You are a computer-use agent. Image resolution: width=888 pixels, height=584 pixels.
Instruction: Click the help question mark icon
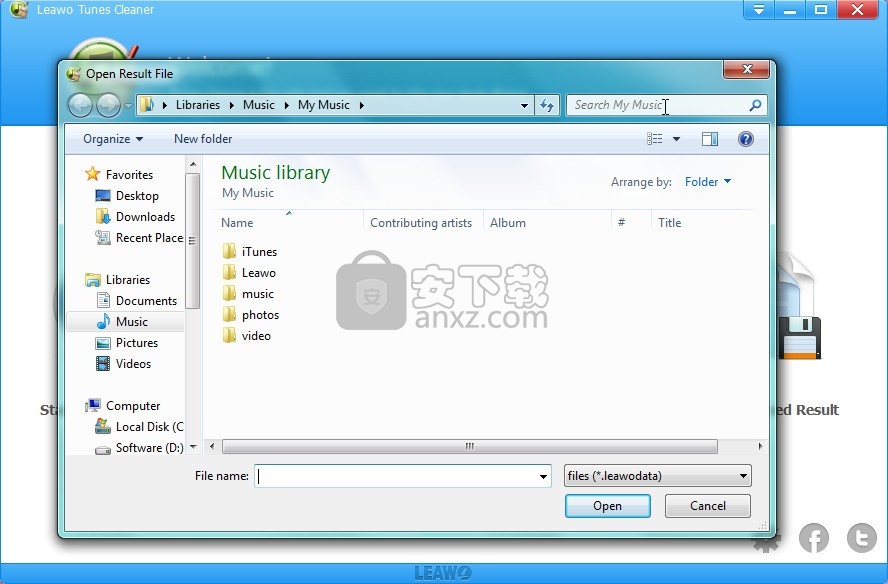tap(745, 139)
